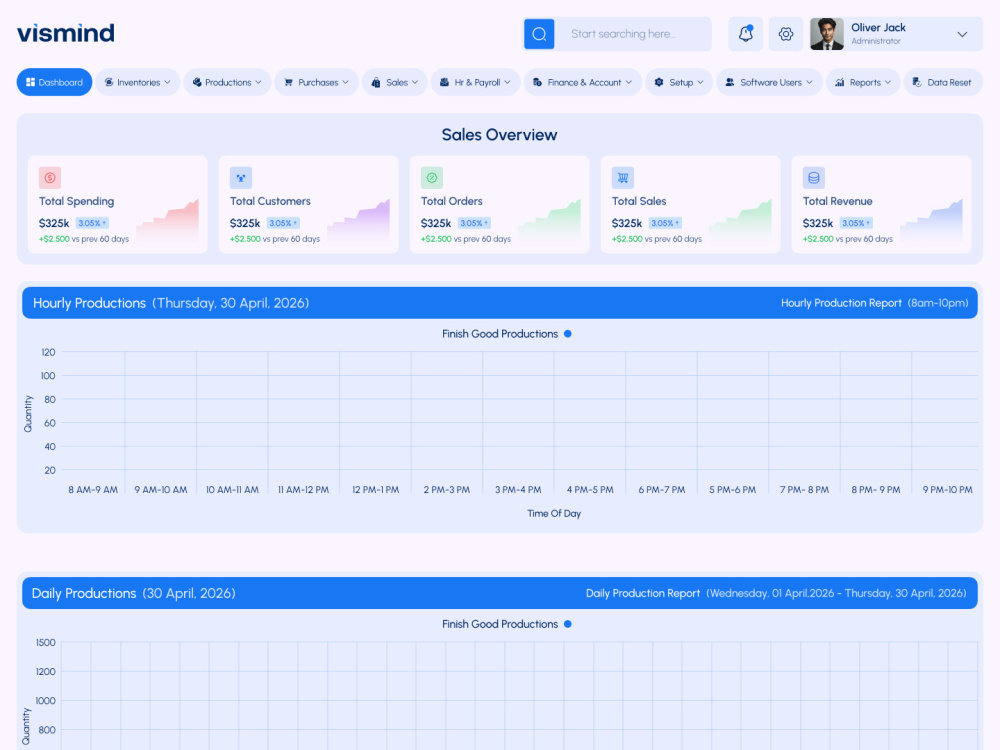Click 3.05% badge in Total Spending card
Viewport: 1000px width, 750px height.
click(x=92, y=223)
